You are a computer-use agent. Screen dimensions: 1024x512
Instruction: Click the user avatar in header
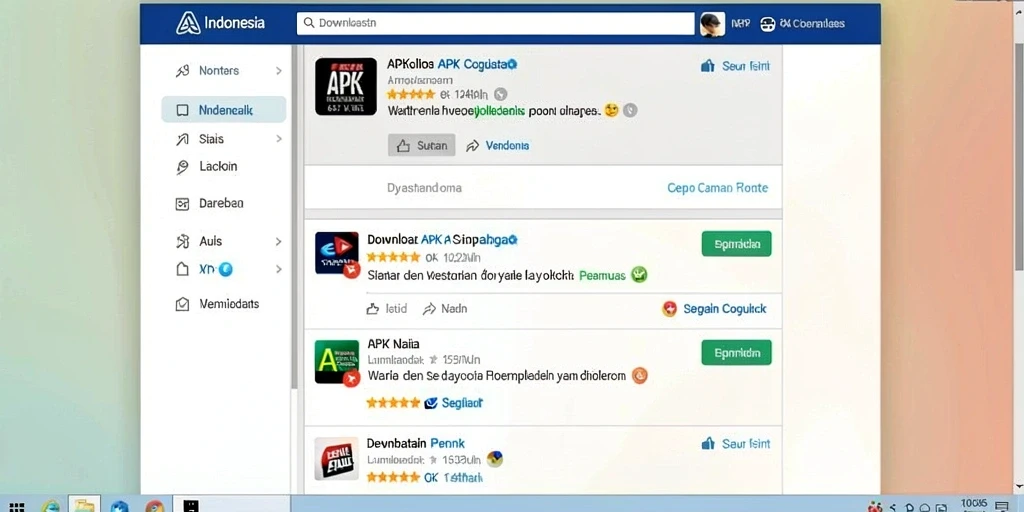pos(712,24)
